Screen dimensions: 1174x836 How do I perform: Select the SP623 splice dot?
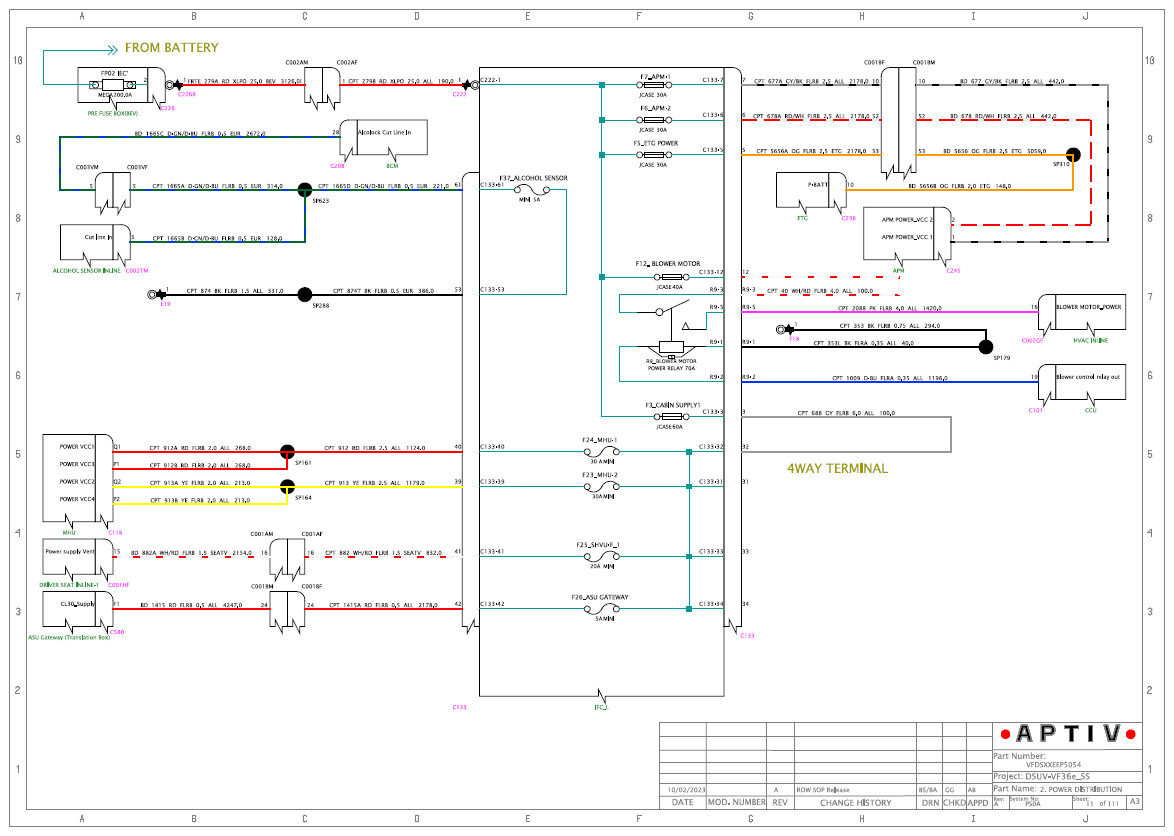click(305, 190)
